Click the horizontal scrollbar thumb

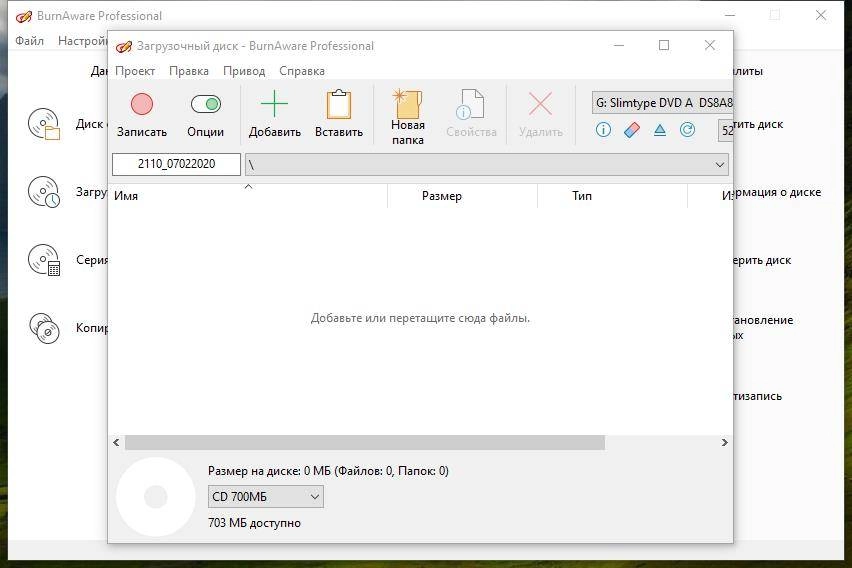point(365,442)
